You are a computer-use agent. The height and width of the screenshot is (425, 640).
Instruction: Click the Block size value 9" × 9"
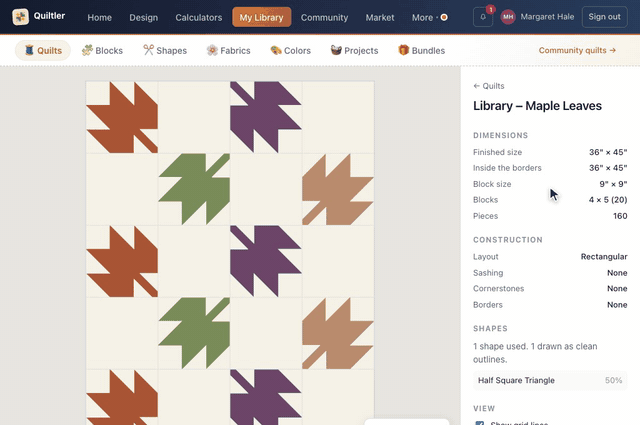pyautogui.click(x=613, y=184)
